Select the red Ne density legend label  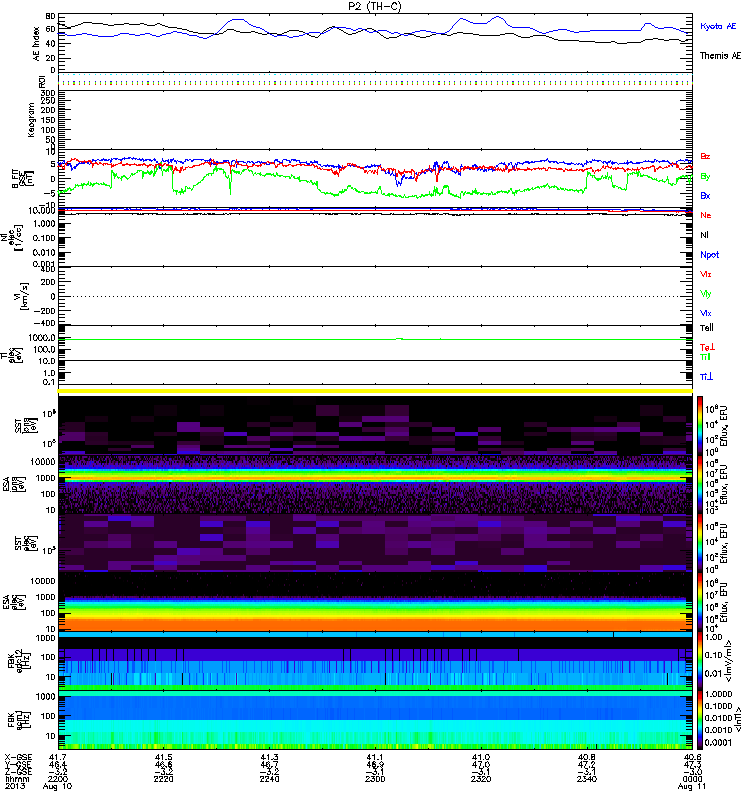click(705, 215)
